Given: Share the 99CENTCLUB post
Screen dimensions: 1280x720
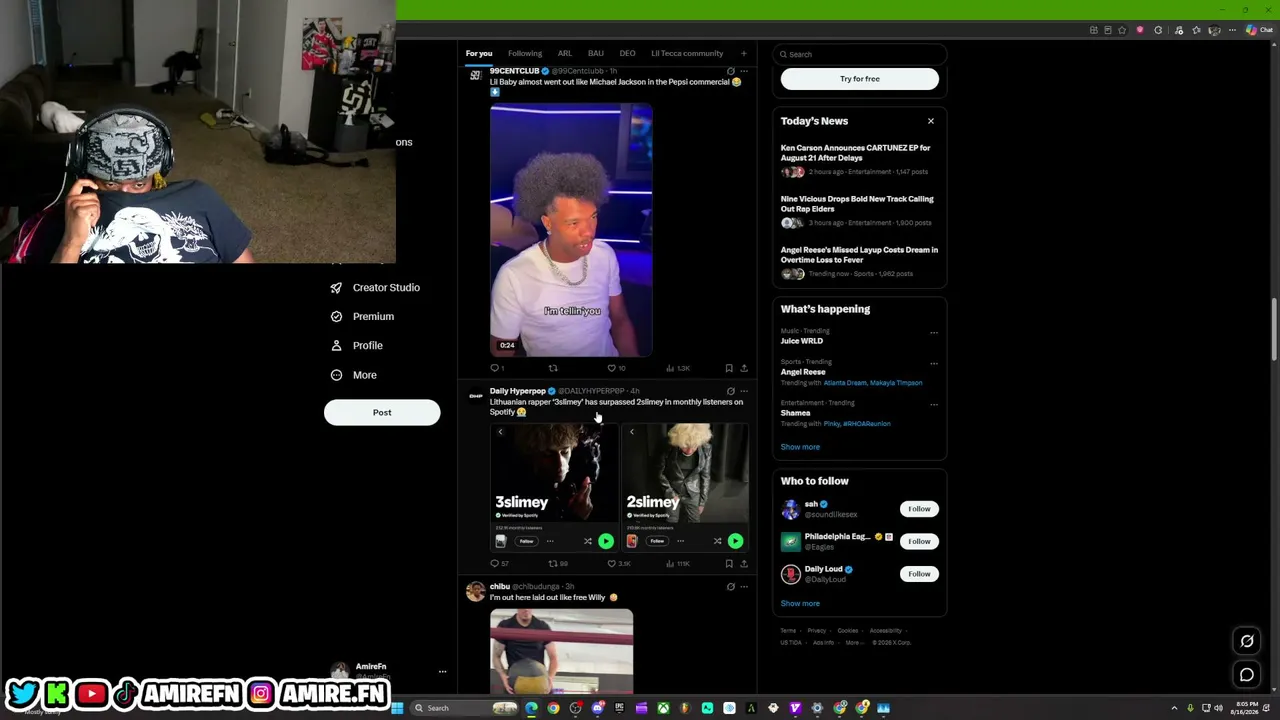Looking at the screenshot, I should [743, 368].
